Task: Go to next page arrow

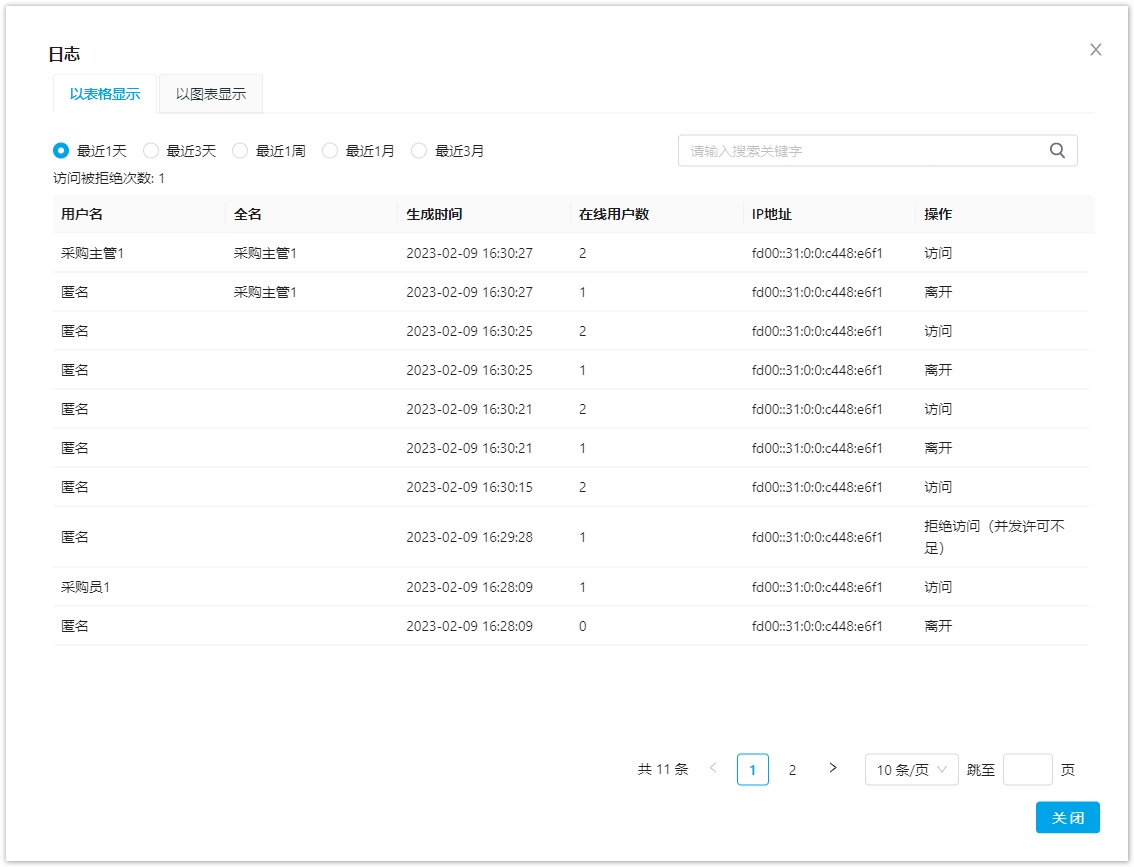Action: 833,768
